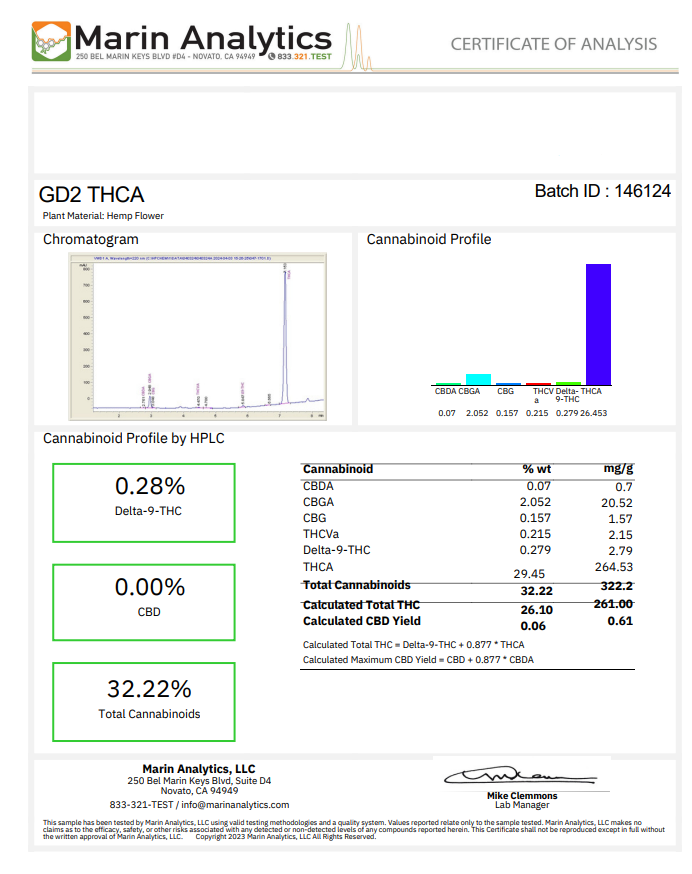This screenshot has width=692, height=874.
Task: Click 'Marin Analytics, LLC' in the footer
Action: tap(199, 769)
